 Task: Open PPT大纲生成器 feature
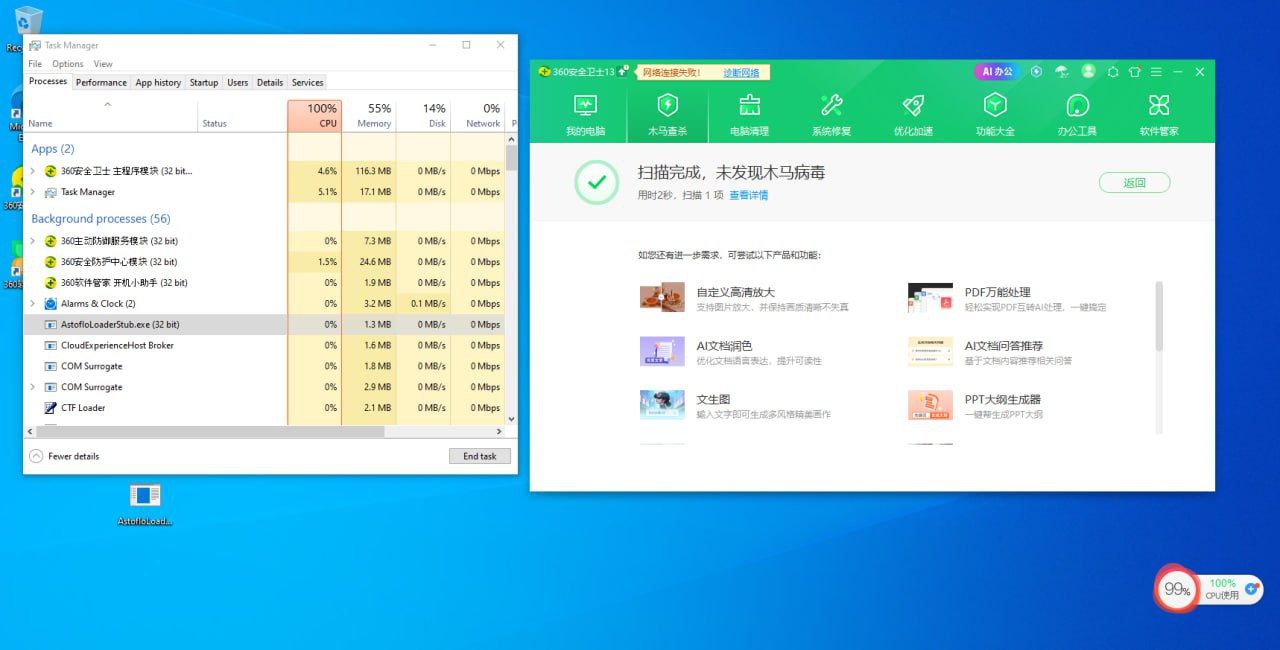pos(976,405)
